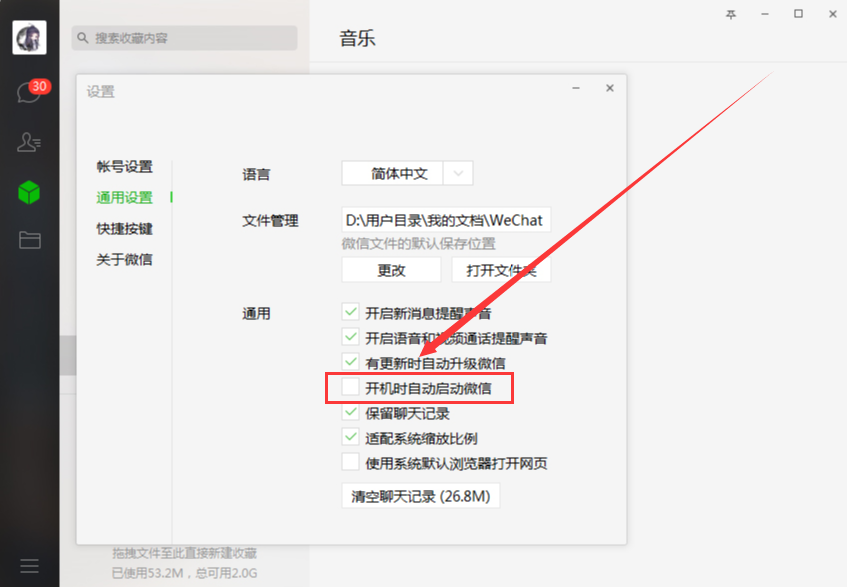Disable 开启新消息提醒声音 option

pos(351,312)
